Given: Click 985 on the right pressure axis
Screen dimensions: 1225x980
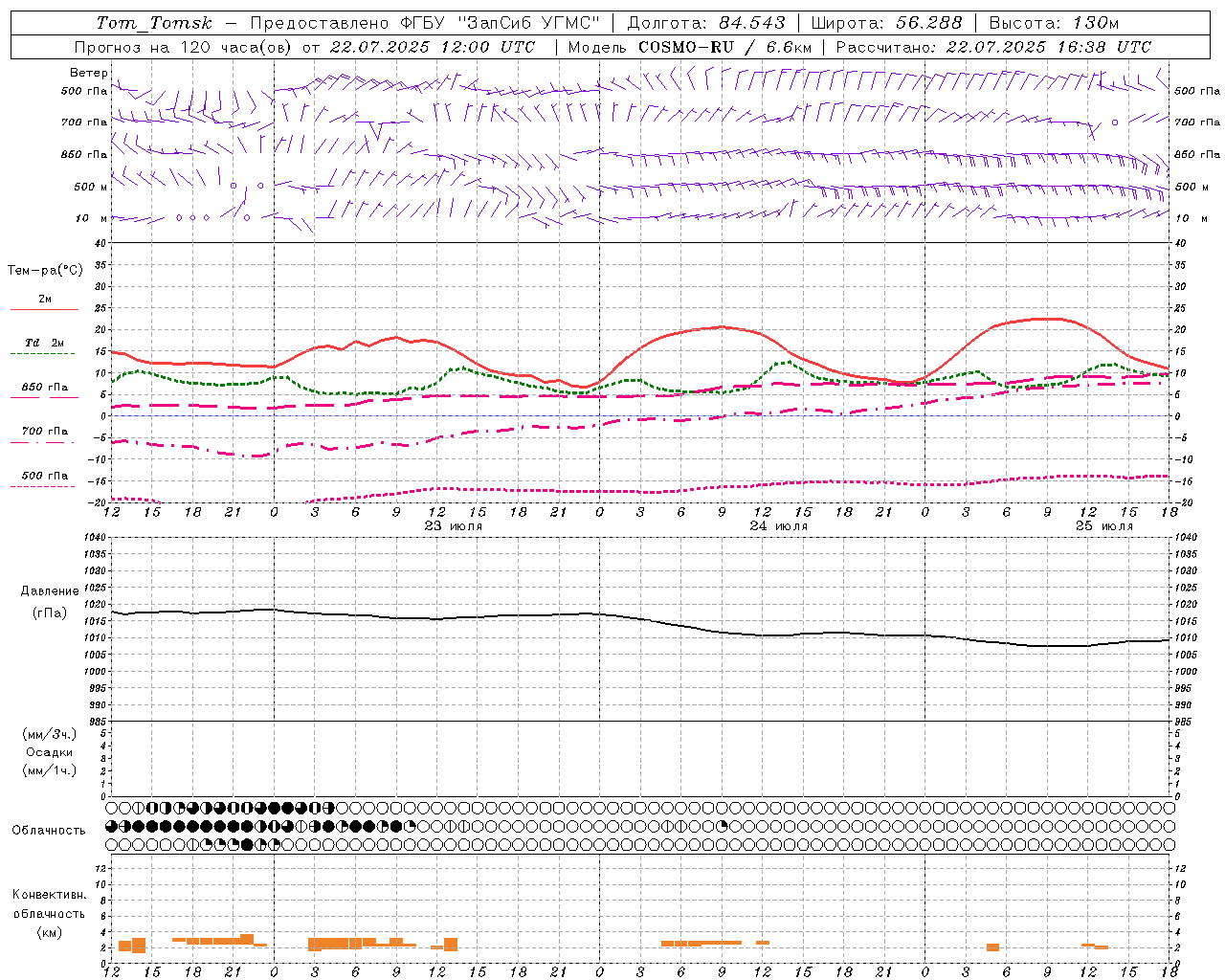Looking at the screenshot, I should coord(1185,722).
